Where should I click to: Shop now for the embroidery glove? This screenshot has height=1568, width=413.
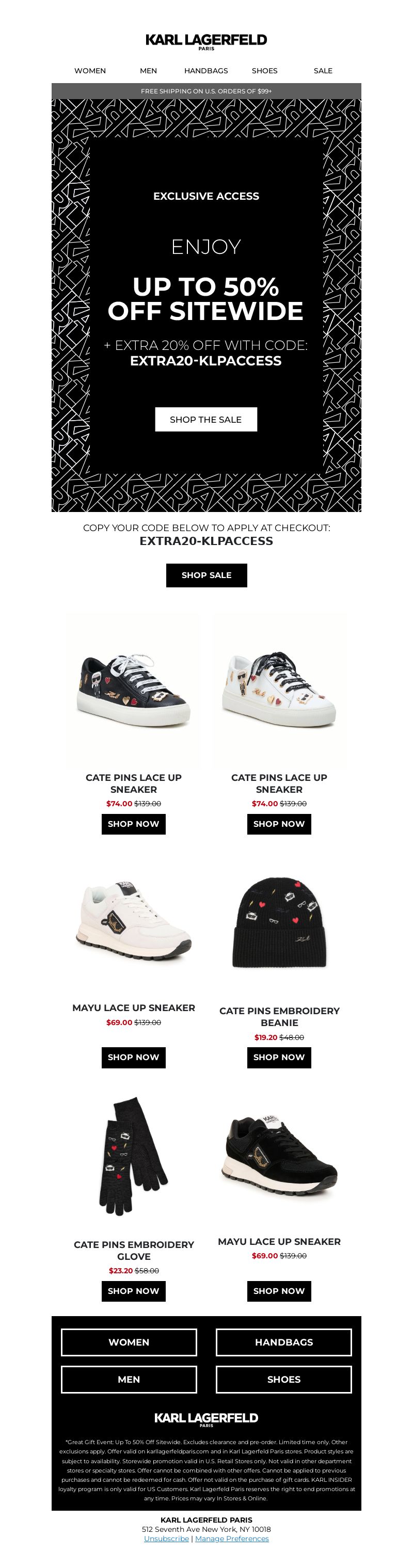tap(133, 1291)
